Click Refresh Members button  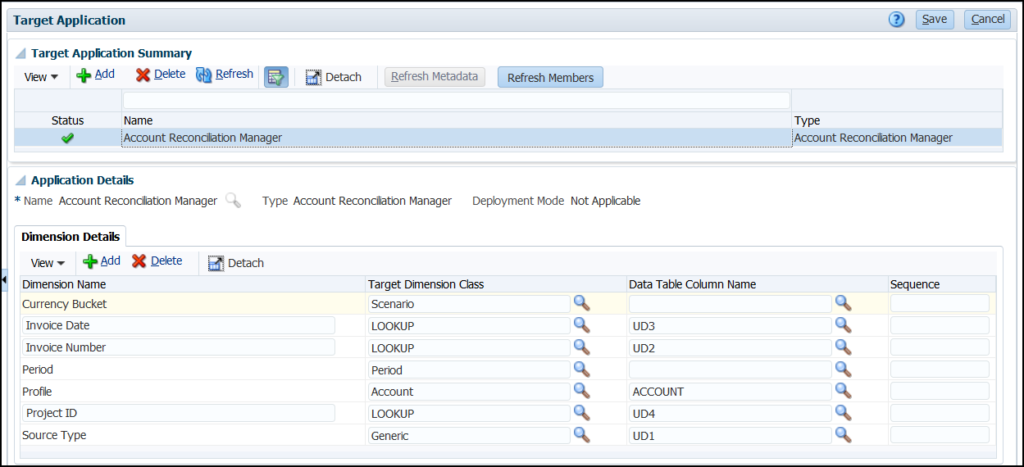551,77
